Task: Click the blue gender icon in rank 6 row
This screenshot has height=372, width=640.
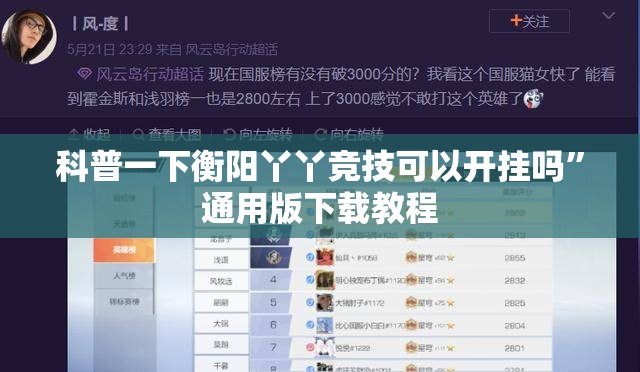Action: (x=310, y=325)
